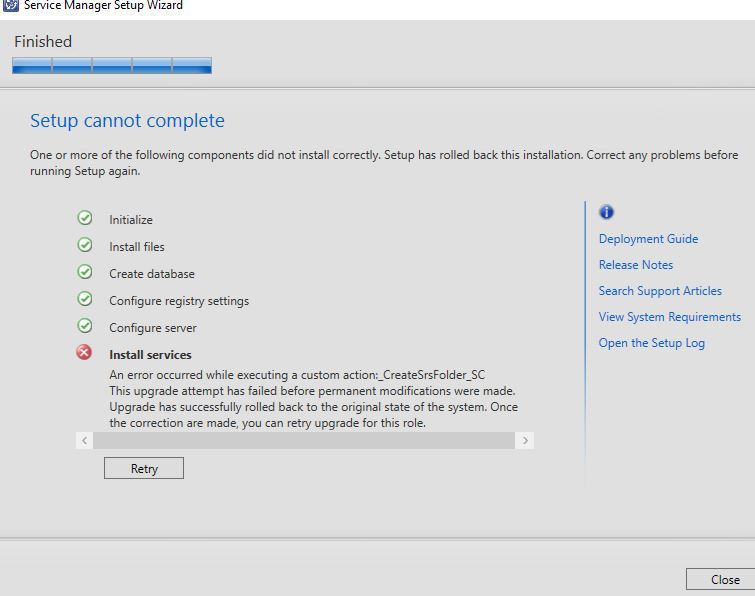Click the green check next to Install files

(x=85, y=245)
